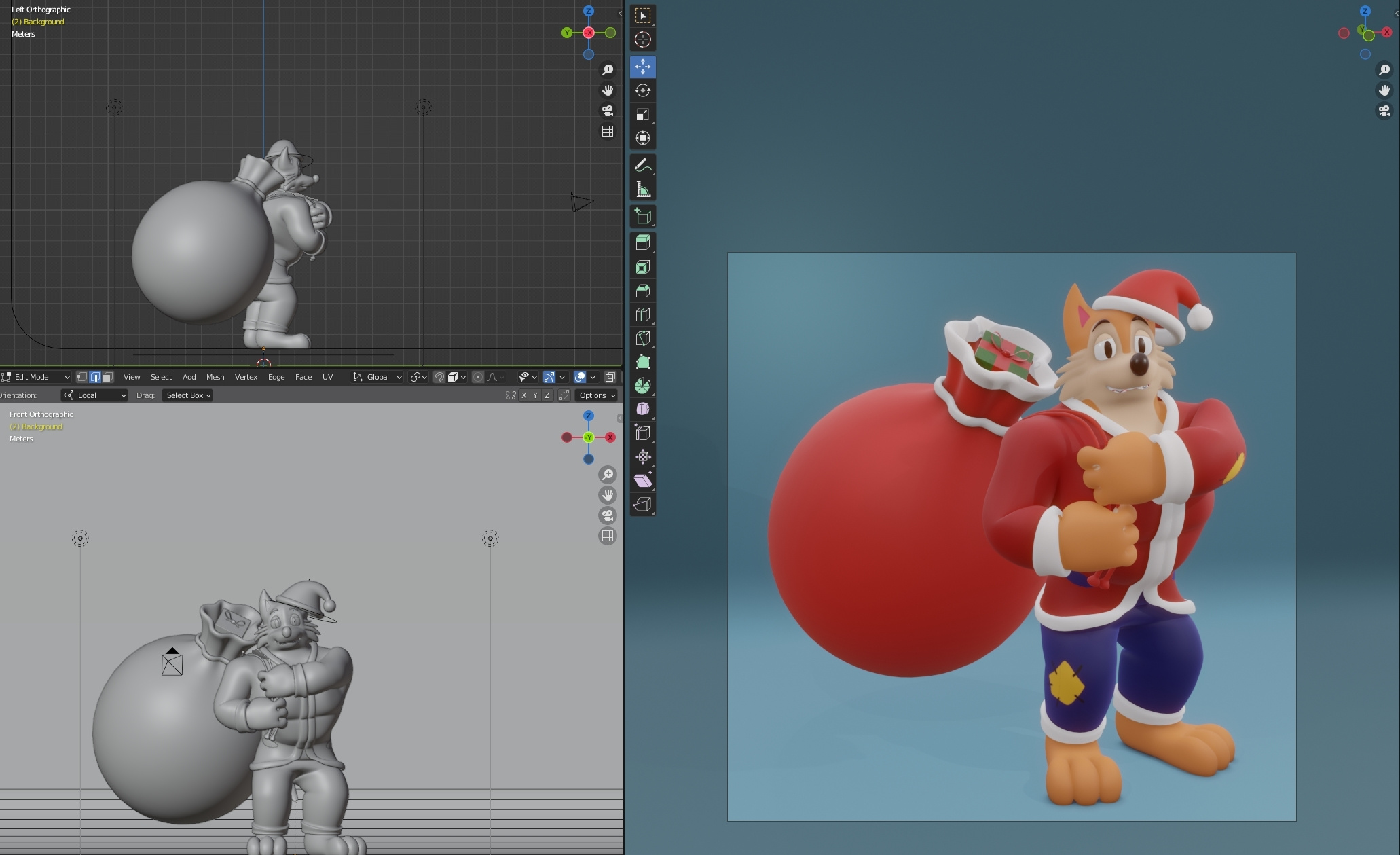Pick the Poly Build tool
1400x855 pixels.
(642, 362)
